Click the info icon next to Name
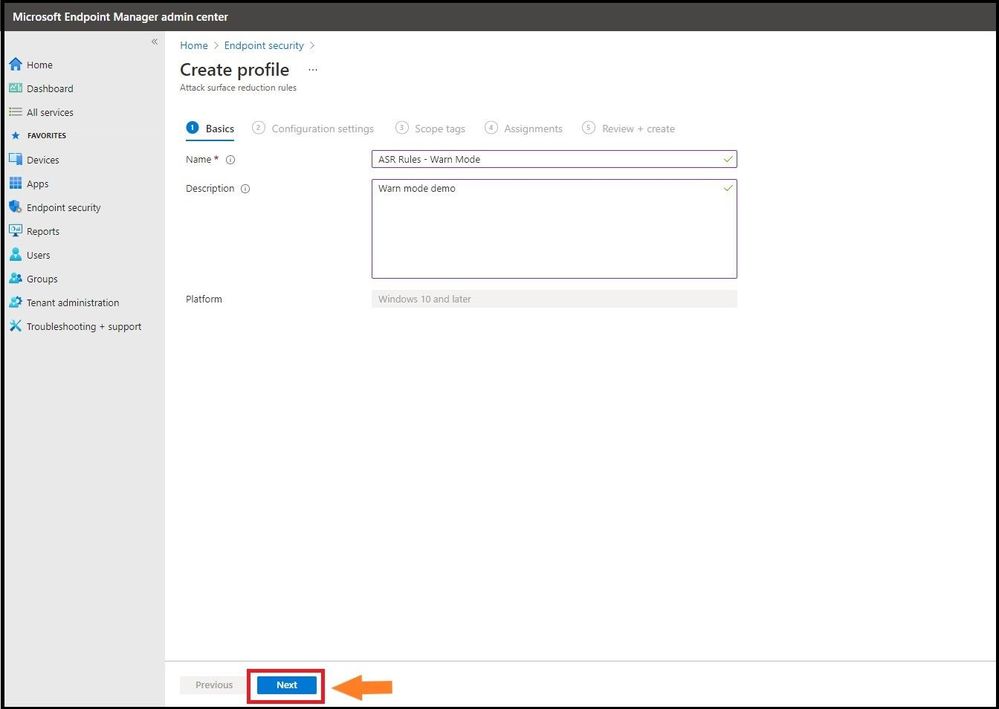The width and height of the screenshot is (999, 709). pos(231,160)
